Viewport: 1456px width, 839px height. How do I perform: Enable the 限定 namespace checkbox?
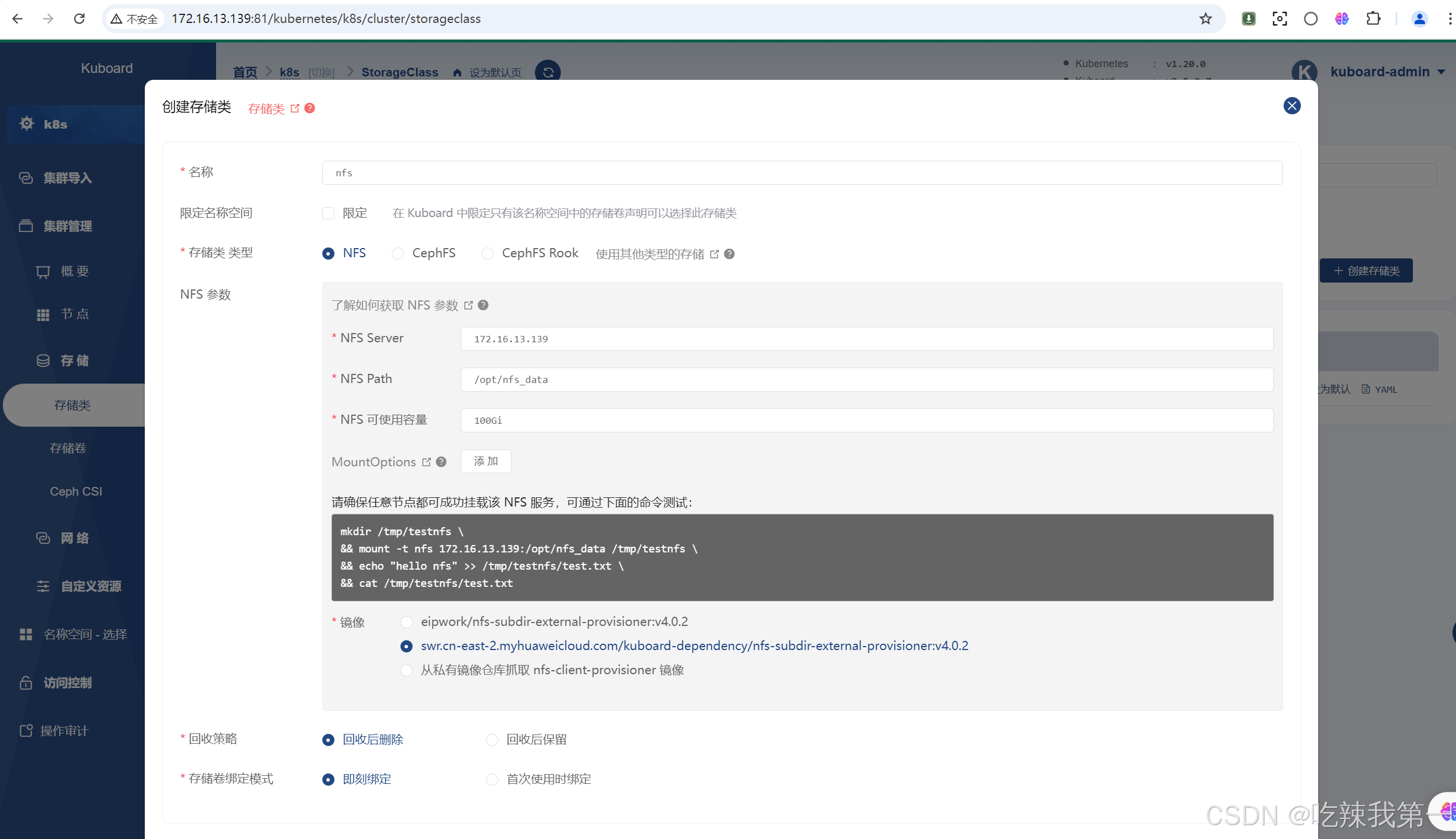pyautogui.click(x=329, y=213)
